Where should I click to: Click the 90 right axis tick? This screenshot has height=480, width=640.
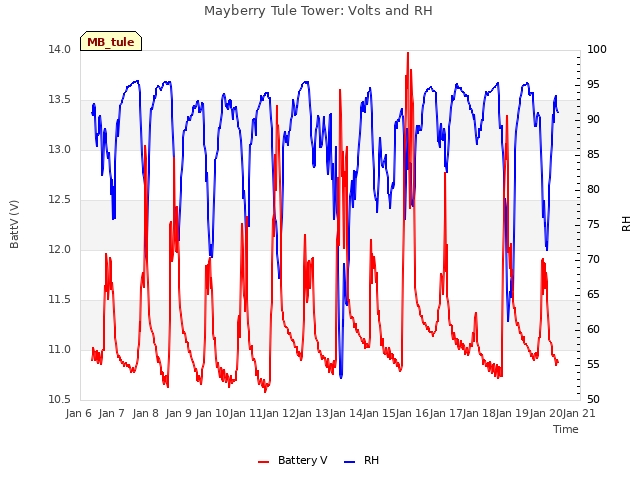tap(593, 120)
